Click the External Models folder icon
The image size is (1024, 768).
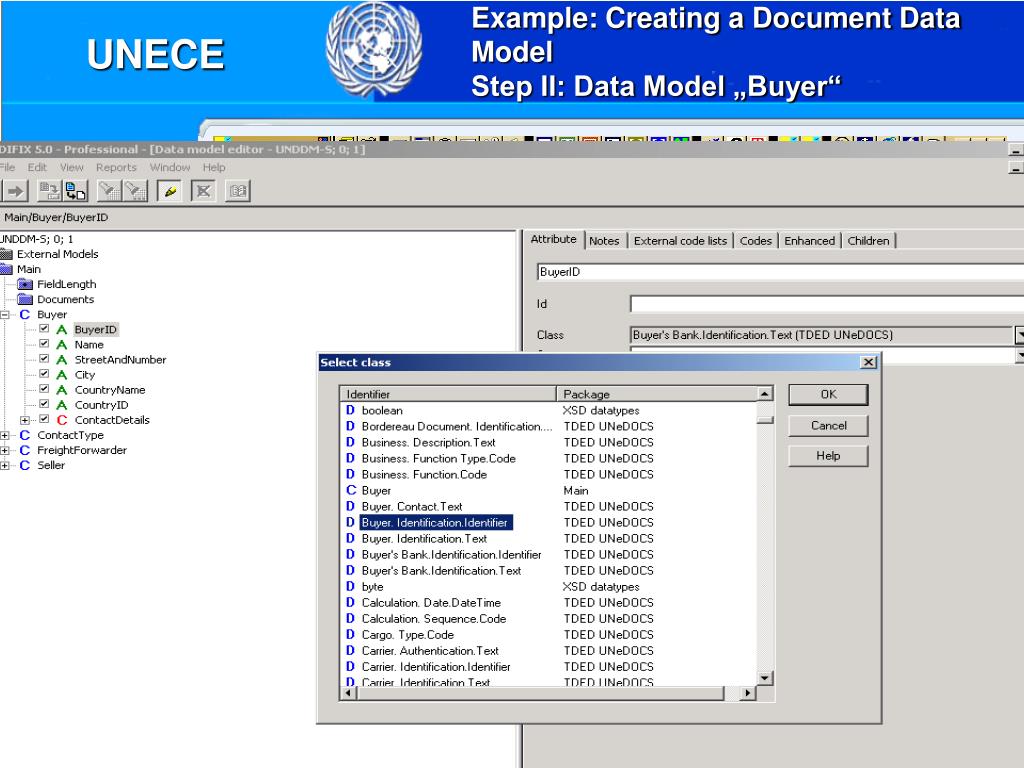7,254
